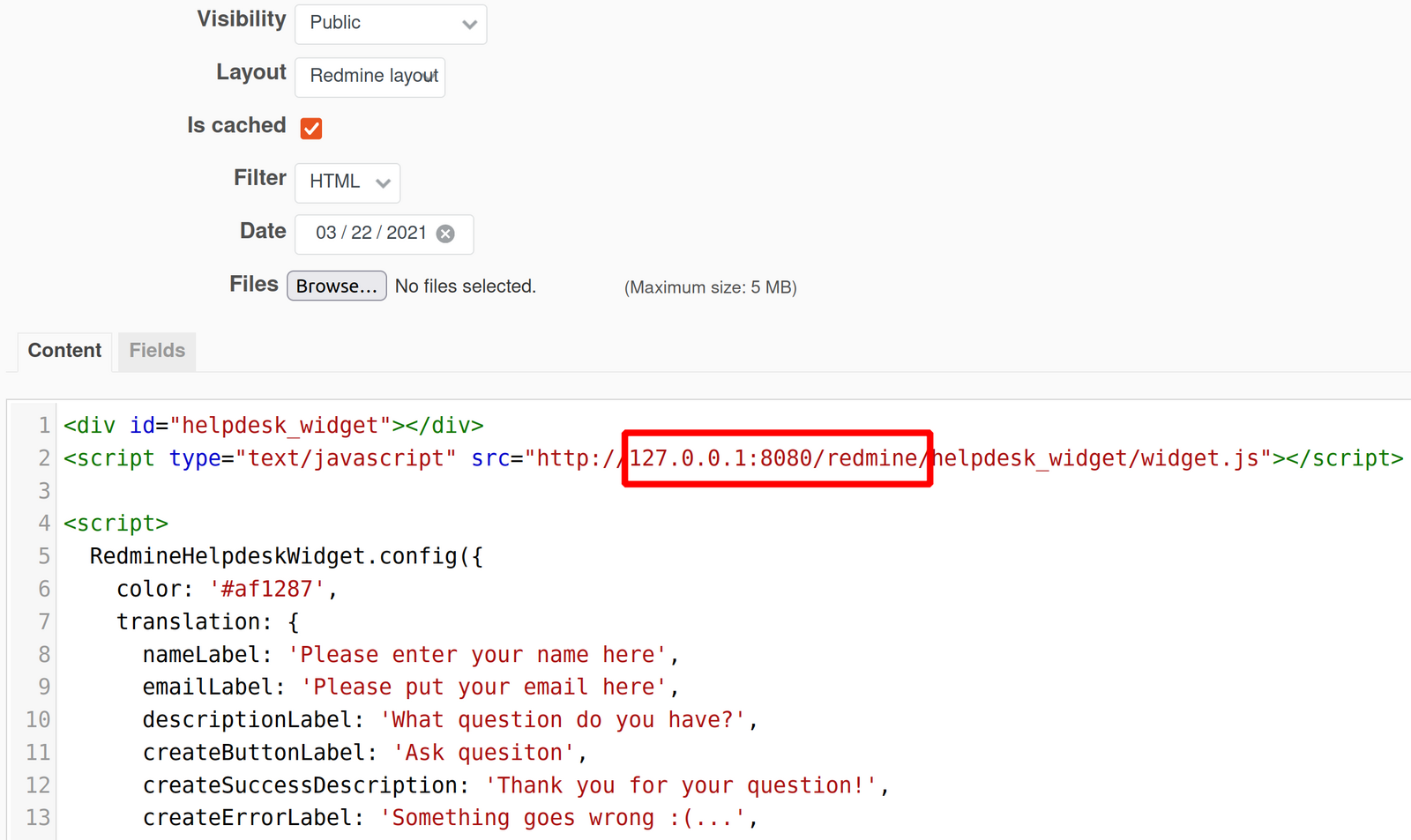Click line number 2 in code editor
The width and height of the screenshot is (1411, 840).
click(x=44, y=457)
